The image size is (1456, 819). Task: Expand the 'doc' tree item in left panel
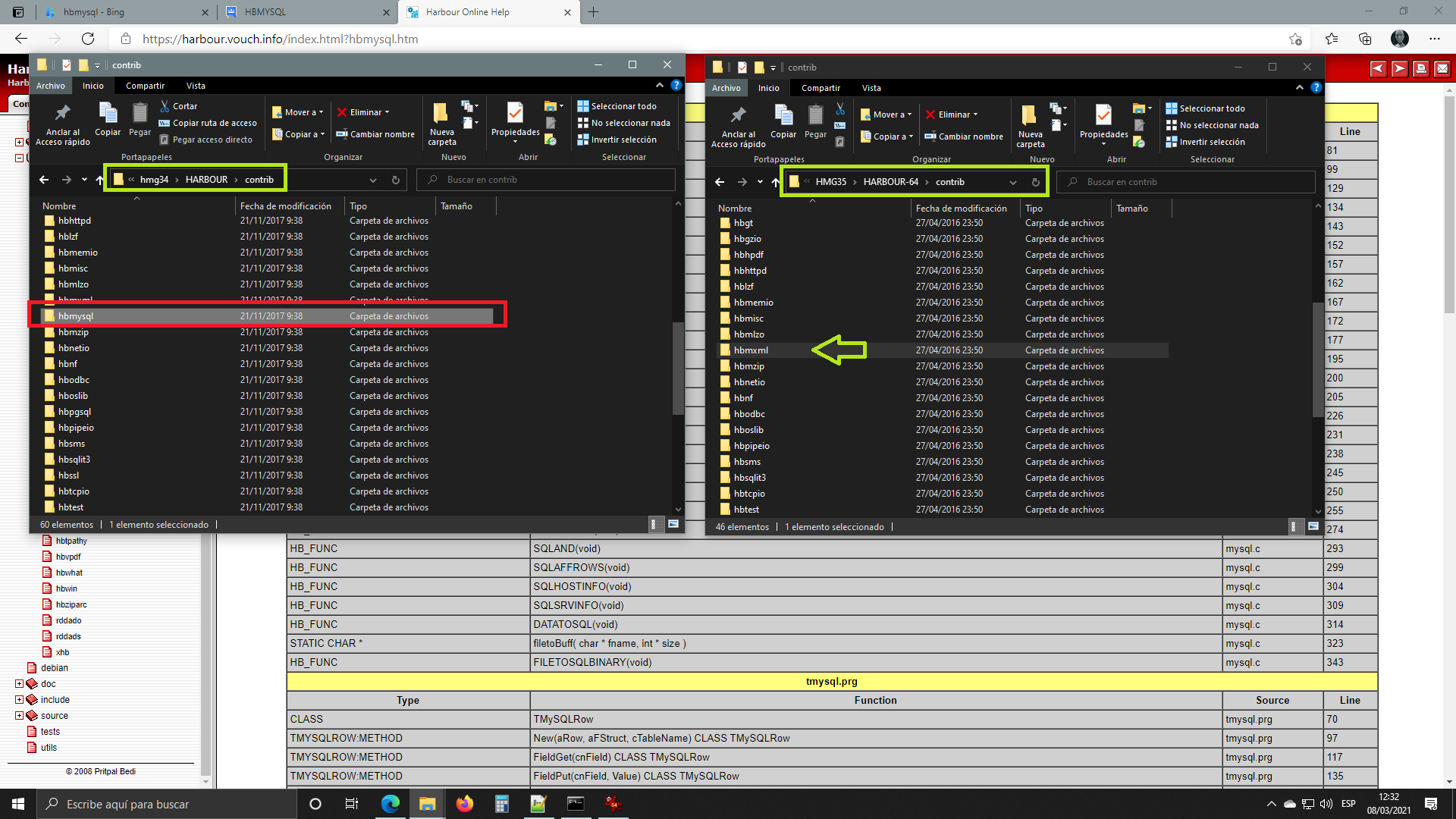pos(20,684)
